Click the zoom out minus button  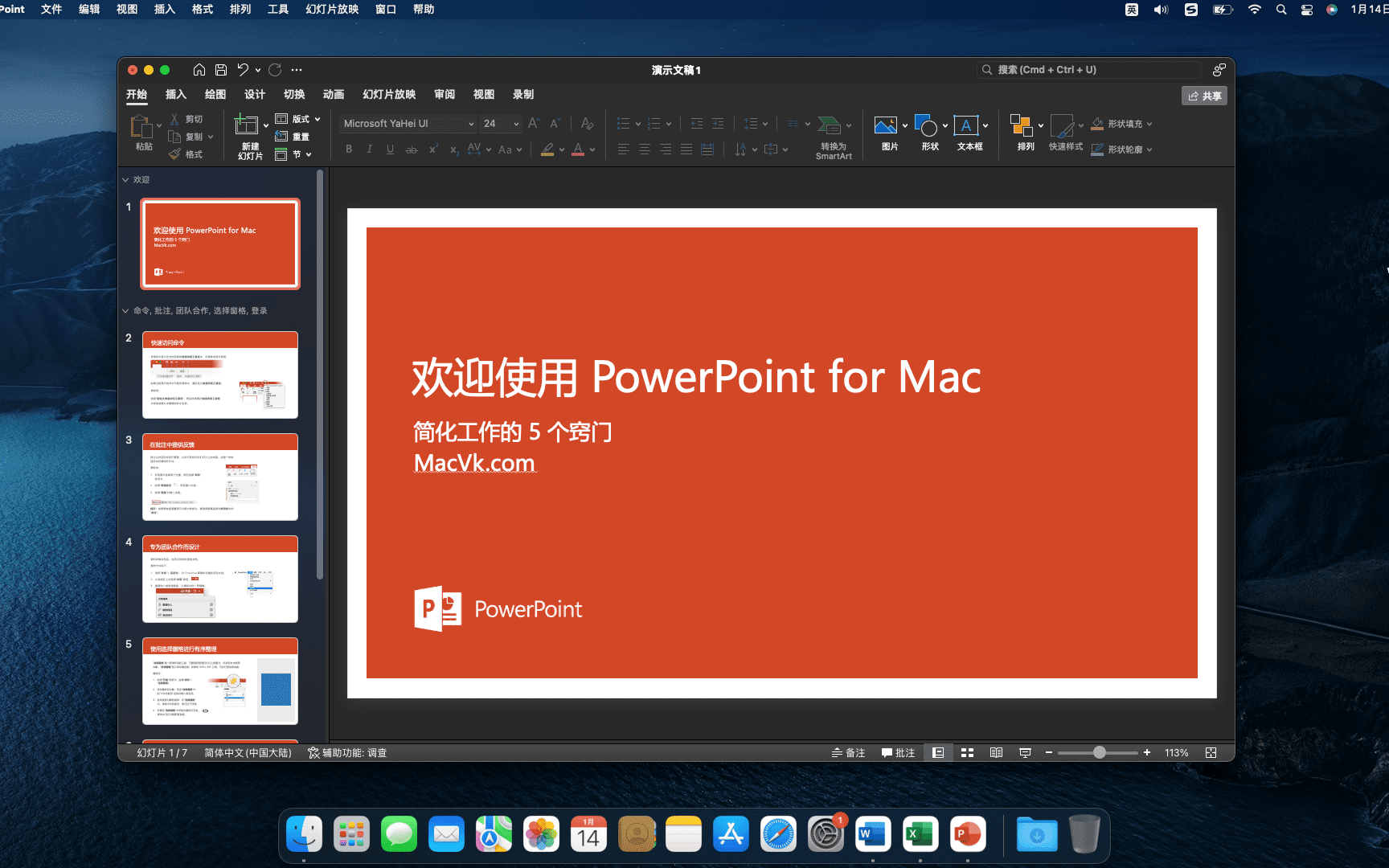tap(1049, 753)
